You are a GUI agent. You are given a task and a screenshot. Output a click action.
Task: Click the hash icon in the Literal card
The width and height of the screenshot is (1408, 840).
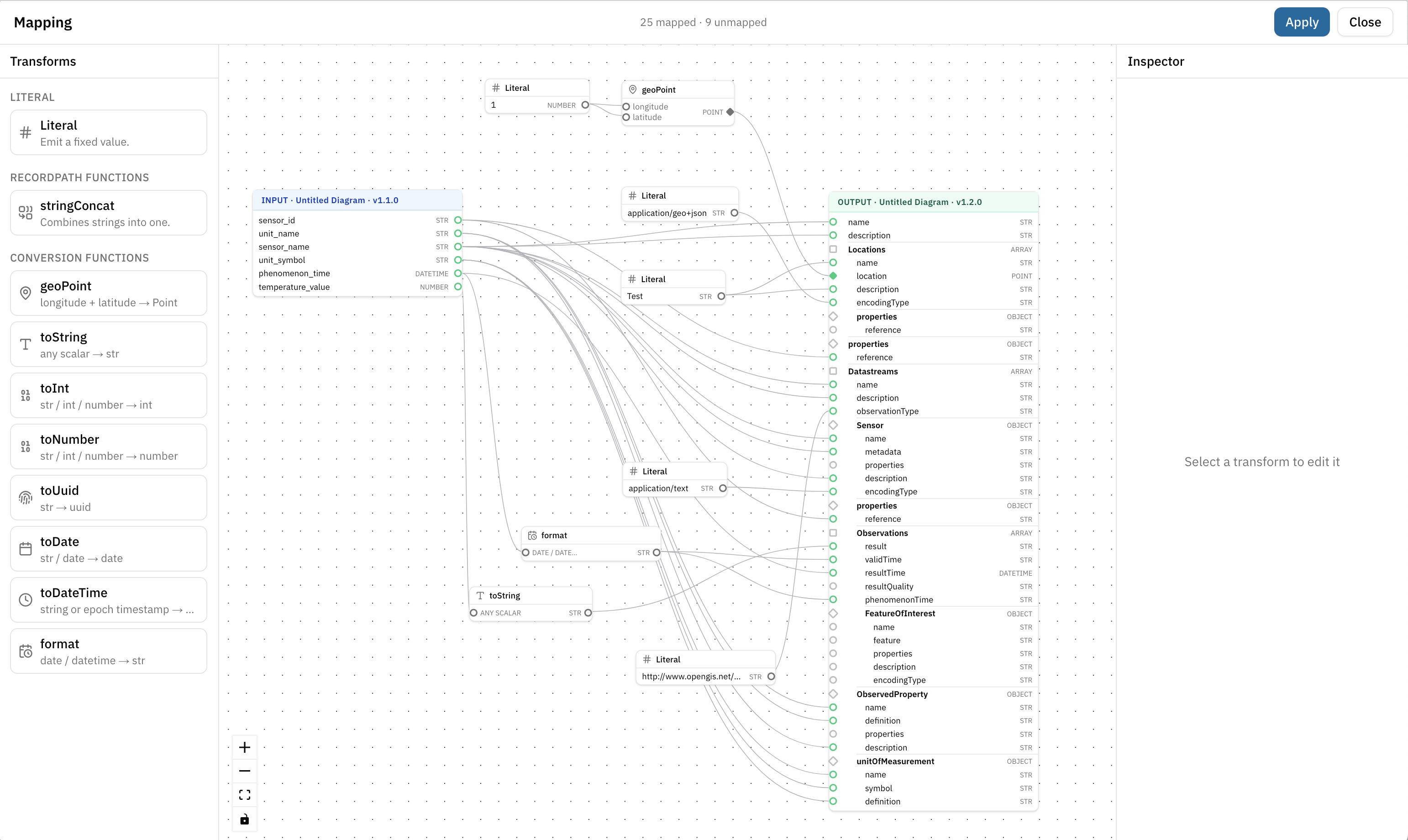(x=26, y=132)
